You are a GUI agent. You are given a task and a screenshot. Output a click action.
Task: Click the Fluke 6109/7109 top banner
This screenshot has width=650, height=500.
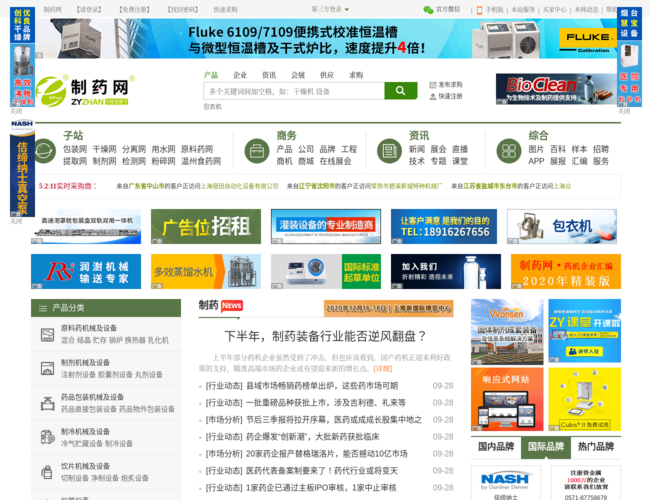(326, 39)
